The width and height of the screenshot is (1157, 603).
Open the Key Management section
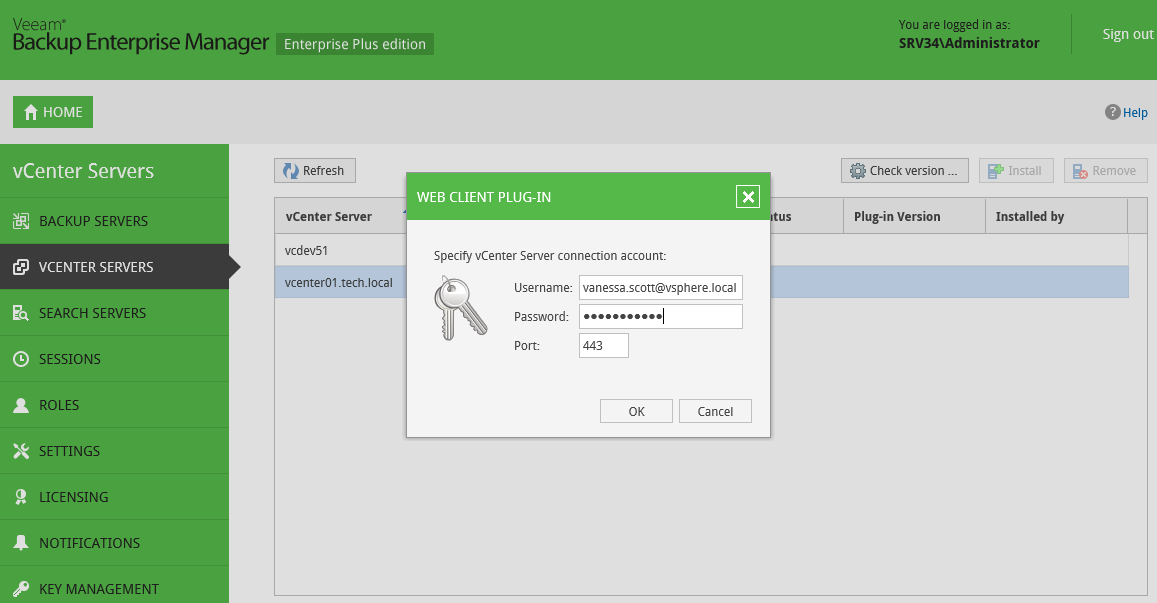click(114, 585)
